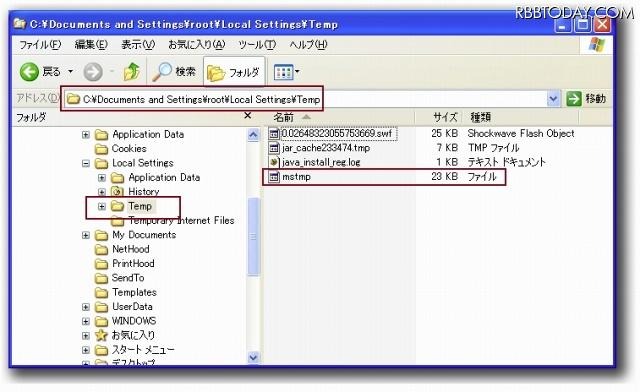Viewport: 640px width, 392px height.
Task: Click the star icon beside お気に入り
Action: point(101,335)
